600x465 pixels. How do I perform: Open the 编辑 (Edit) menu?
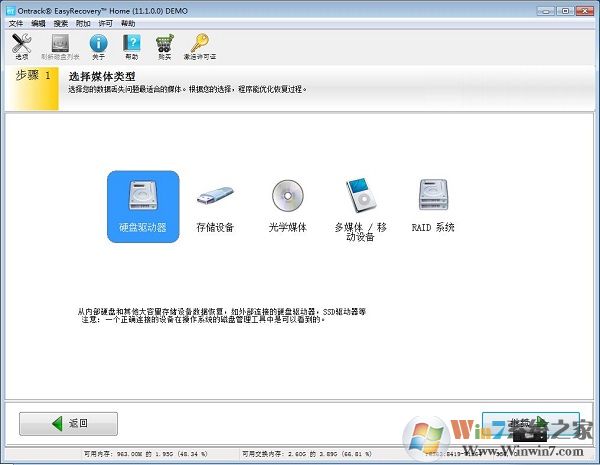tap(38, 22)
